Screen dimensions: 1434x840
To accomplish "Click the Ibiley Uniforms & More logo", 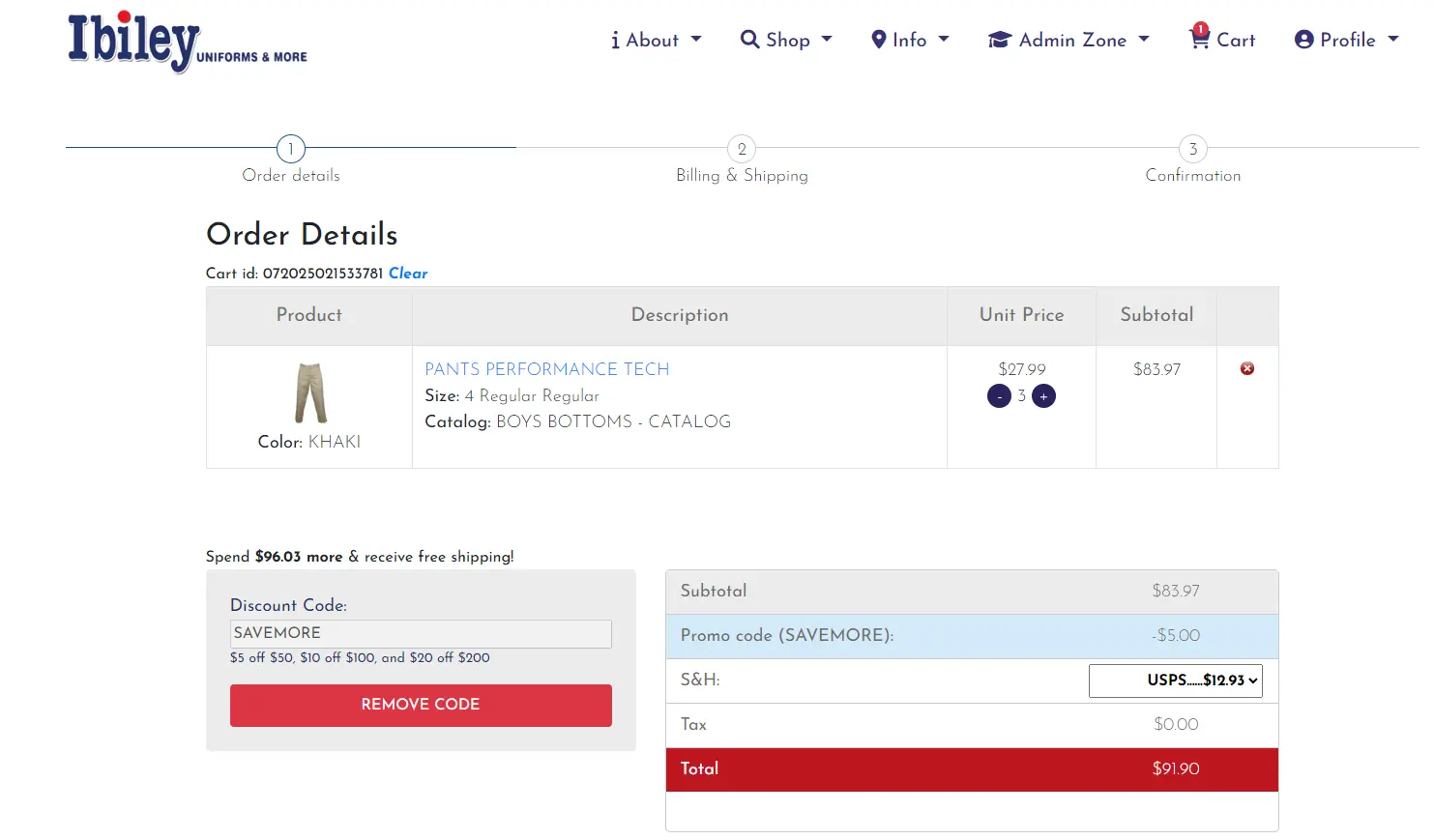I will pos(187,43).
